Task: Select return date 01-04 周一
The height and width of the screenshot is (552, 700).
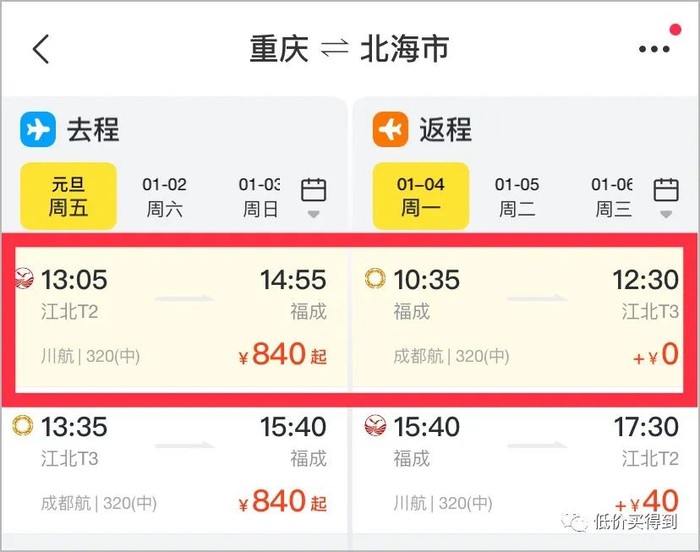Action: (420, 196)
